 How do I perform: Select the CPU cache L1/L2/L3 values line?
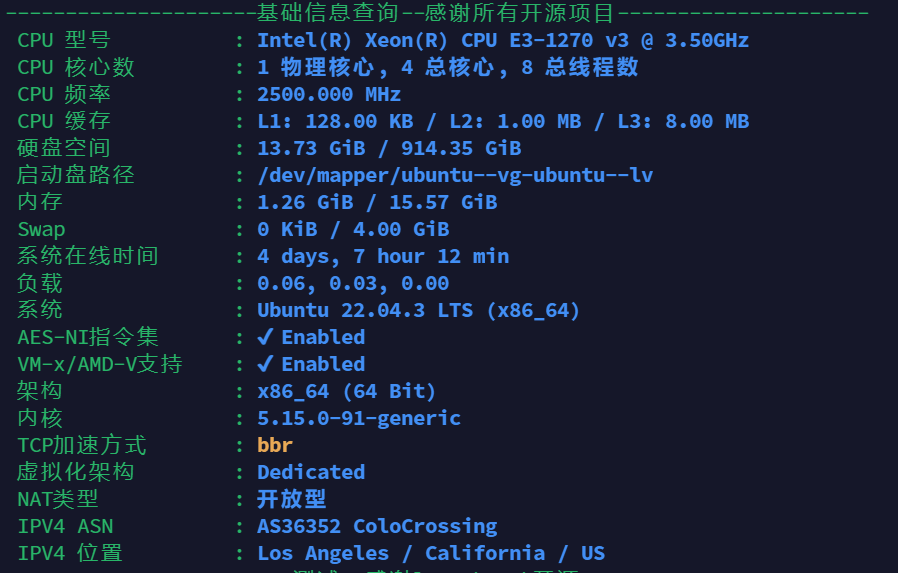point(503,121)
